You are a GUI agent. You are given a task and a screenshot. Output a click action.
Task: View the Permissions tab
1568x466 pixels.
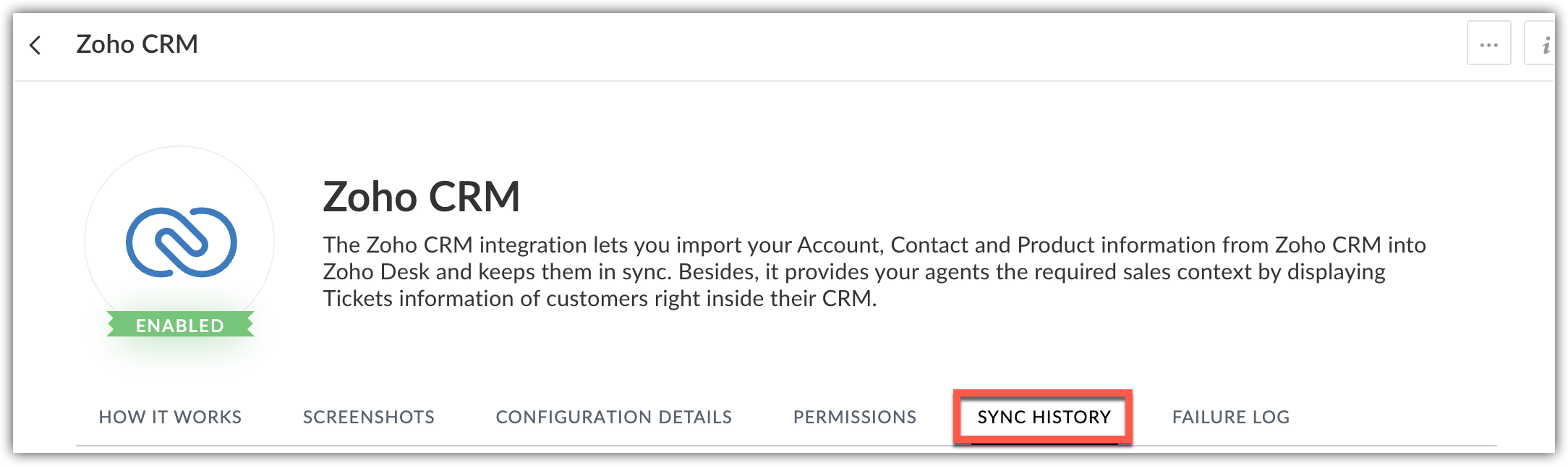tap(855, 418)
